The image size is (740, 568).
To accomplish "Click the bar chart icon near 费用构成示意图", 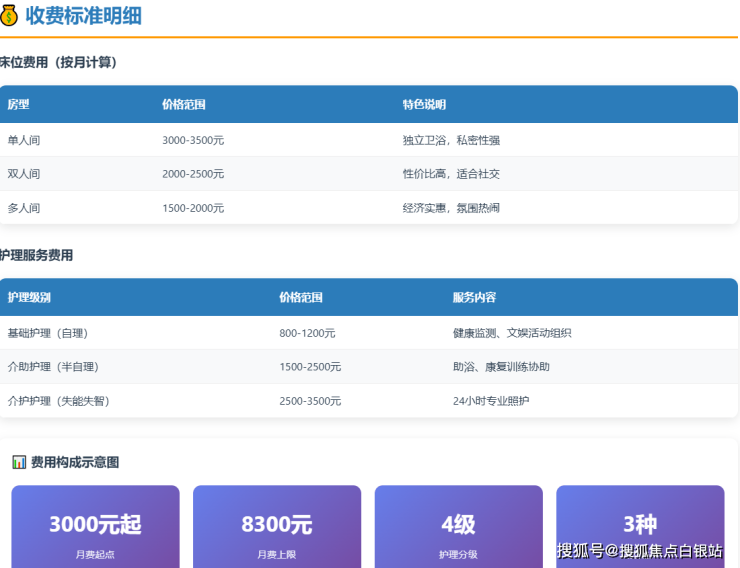I will click(x=19, y=462).
